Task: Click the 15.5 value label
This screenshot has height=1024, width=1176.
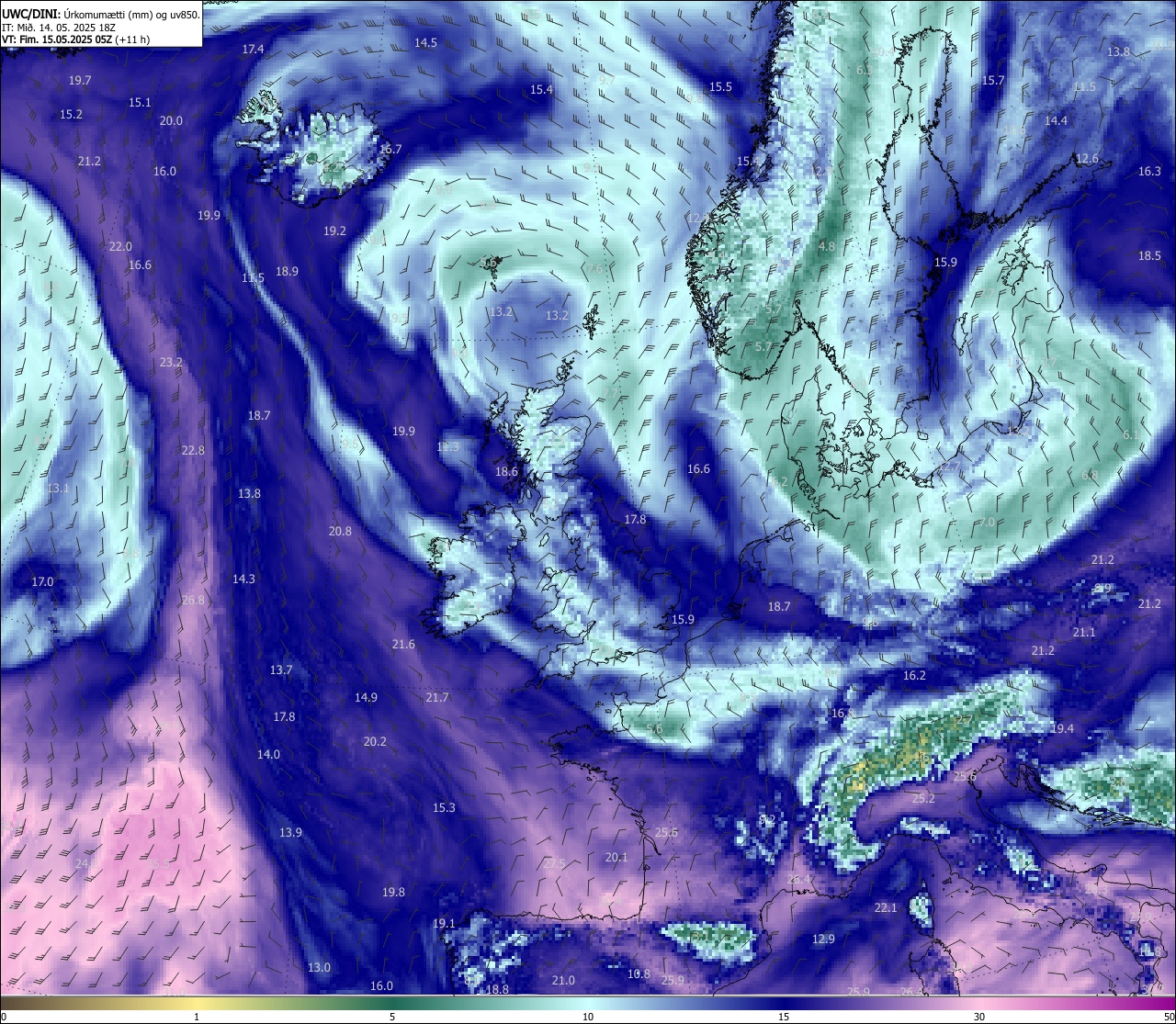Action: (x=720, y=87)
